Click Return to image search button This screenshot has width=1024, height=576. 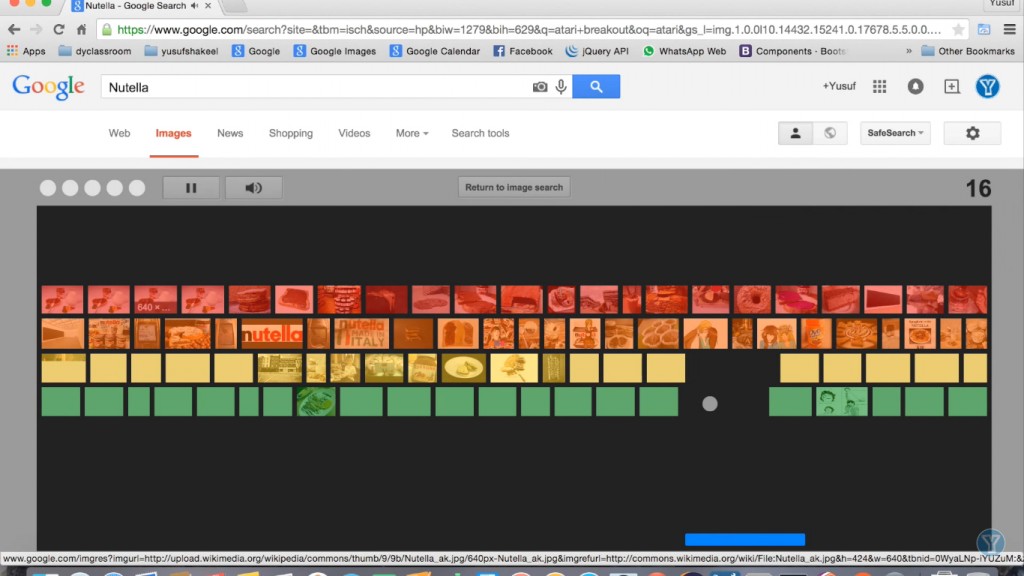(514, 187)
